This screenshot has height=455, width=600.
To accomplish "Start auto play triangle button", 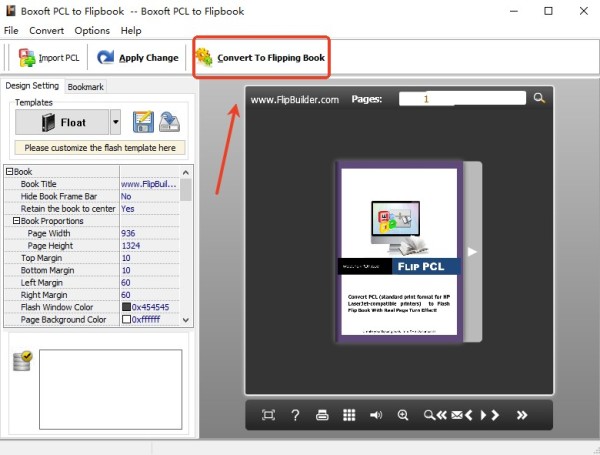I will coord(483,415).
